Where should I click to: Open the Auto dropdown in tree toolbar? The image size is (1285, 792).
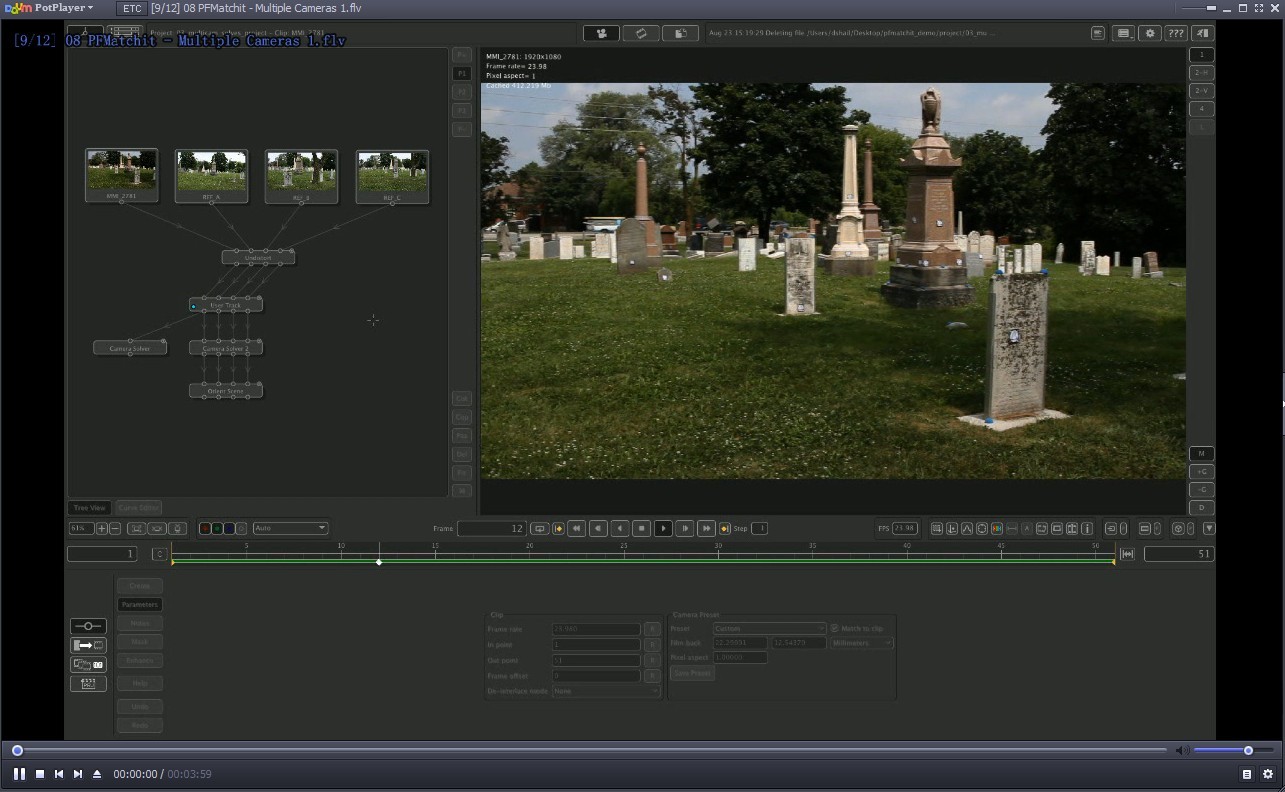point(290,528)
